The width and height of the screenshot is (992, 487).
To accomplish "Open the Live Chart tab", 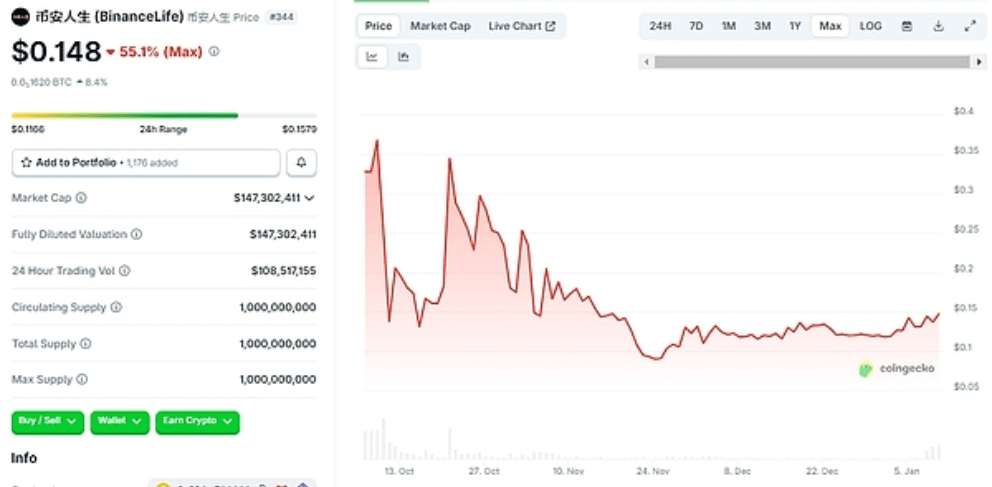I will pos(522,26).
